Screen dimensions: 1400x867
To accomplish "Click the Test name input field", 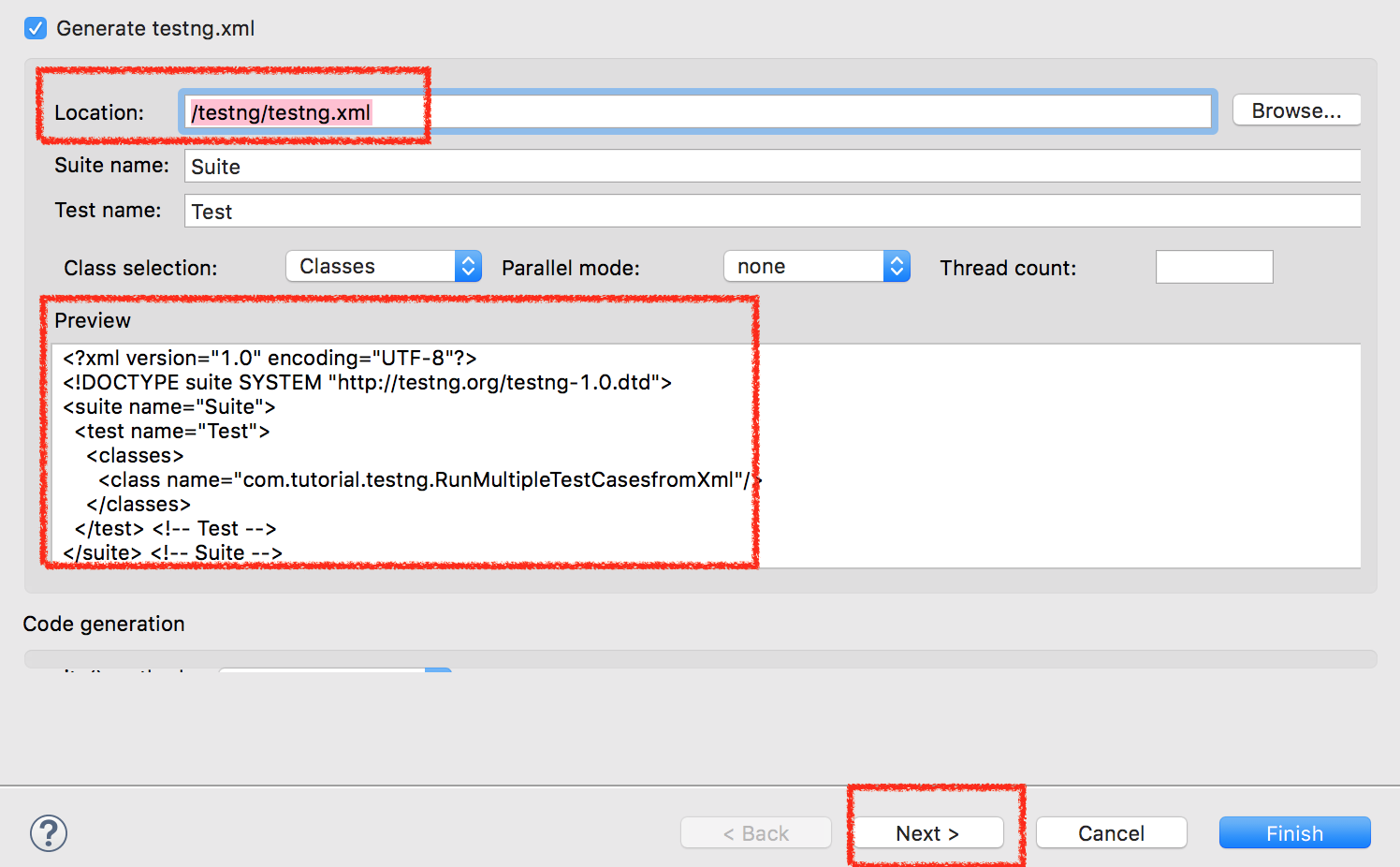I will pyautogui.click(x=772, y=211).
